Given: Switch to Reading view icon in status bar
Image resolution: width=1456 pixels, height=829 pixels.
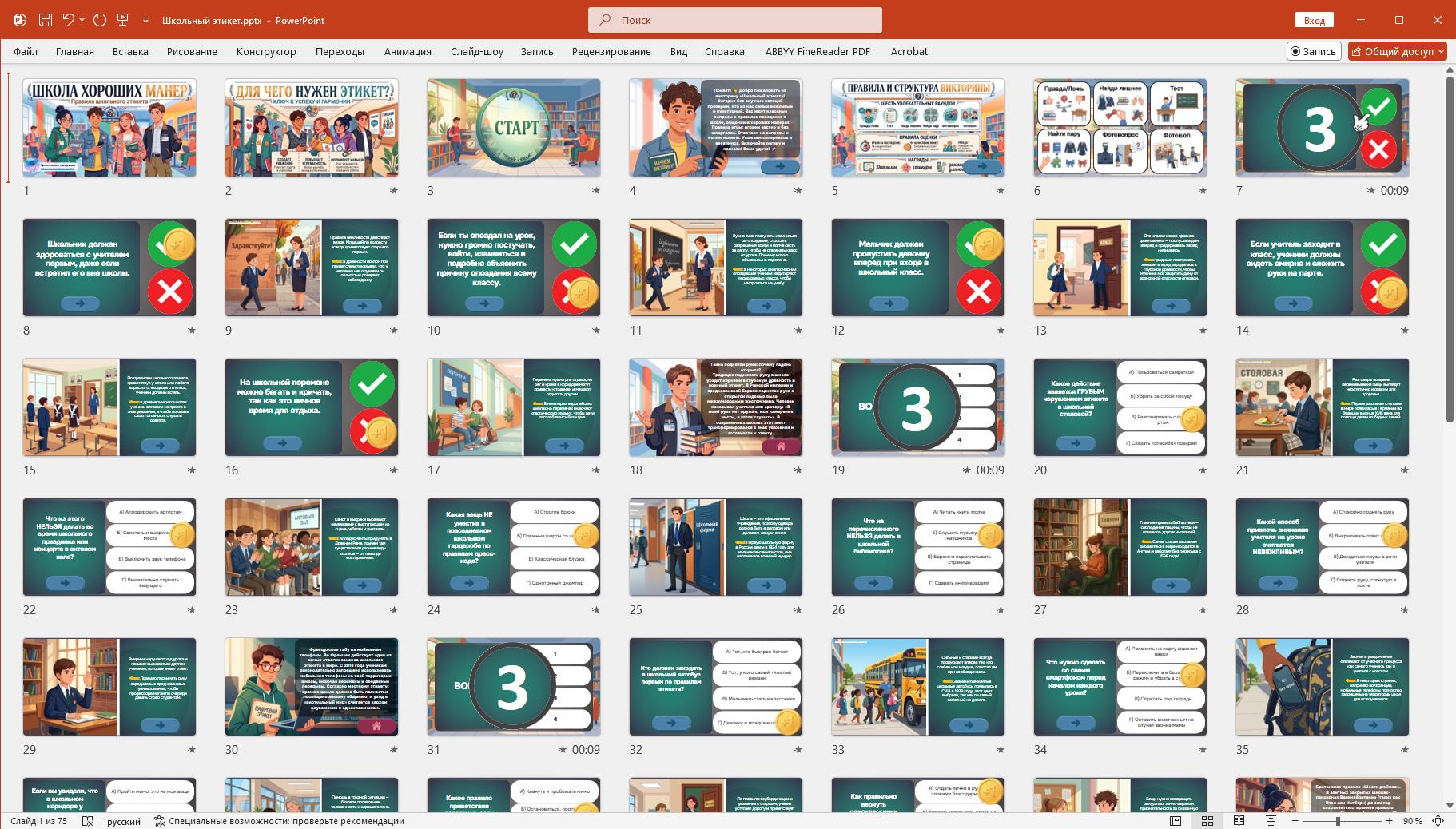Looking at the screenshot, I should 1239,821.
